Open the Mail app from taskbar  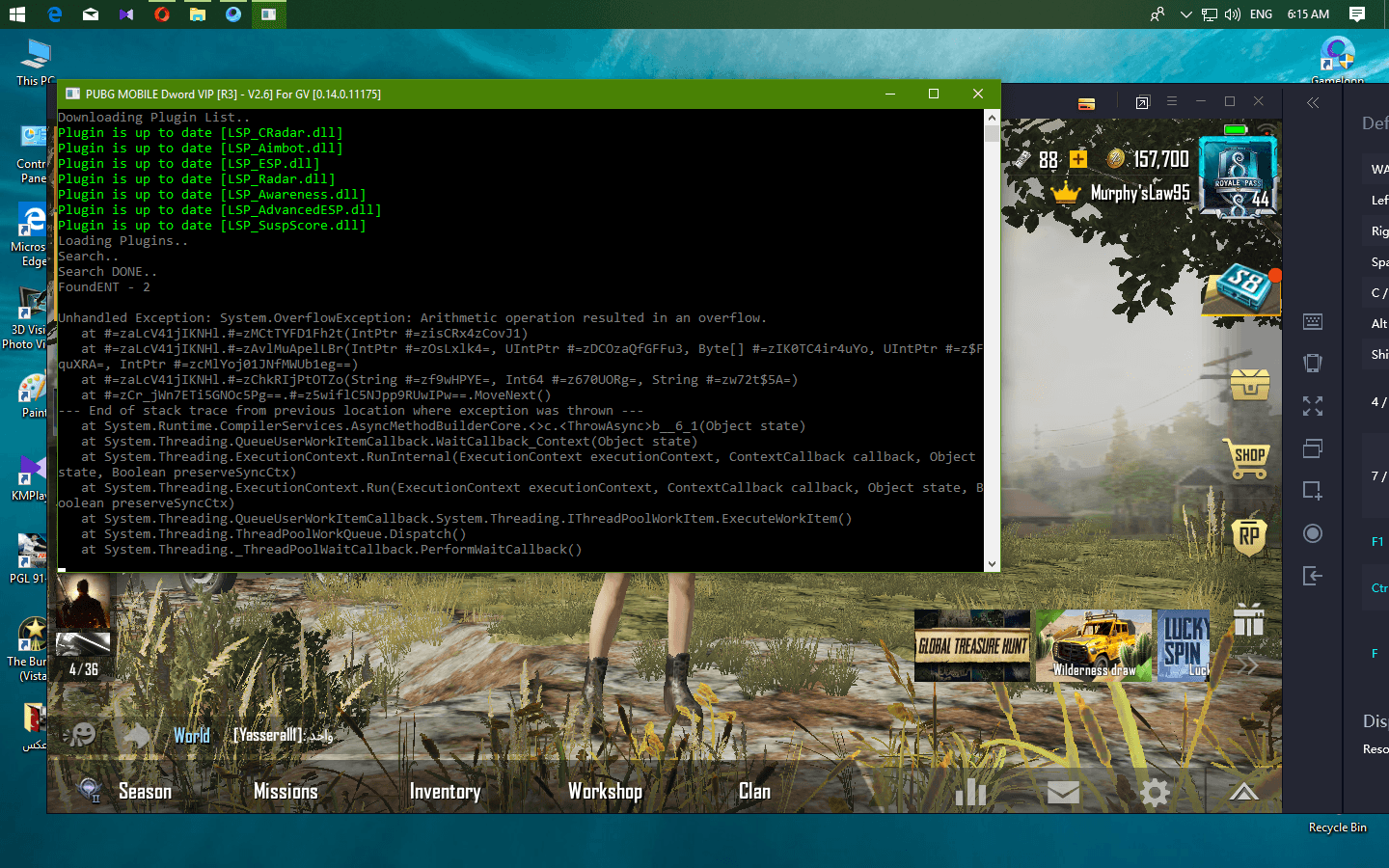pyautogui.click(x=91, y=14)
